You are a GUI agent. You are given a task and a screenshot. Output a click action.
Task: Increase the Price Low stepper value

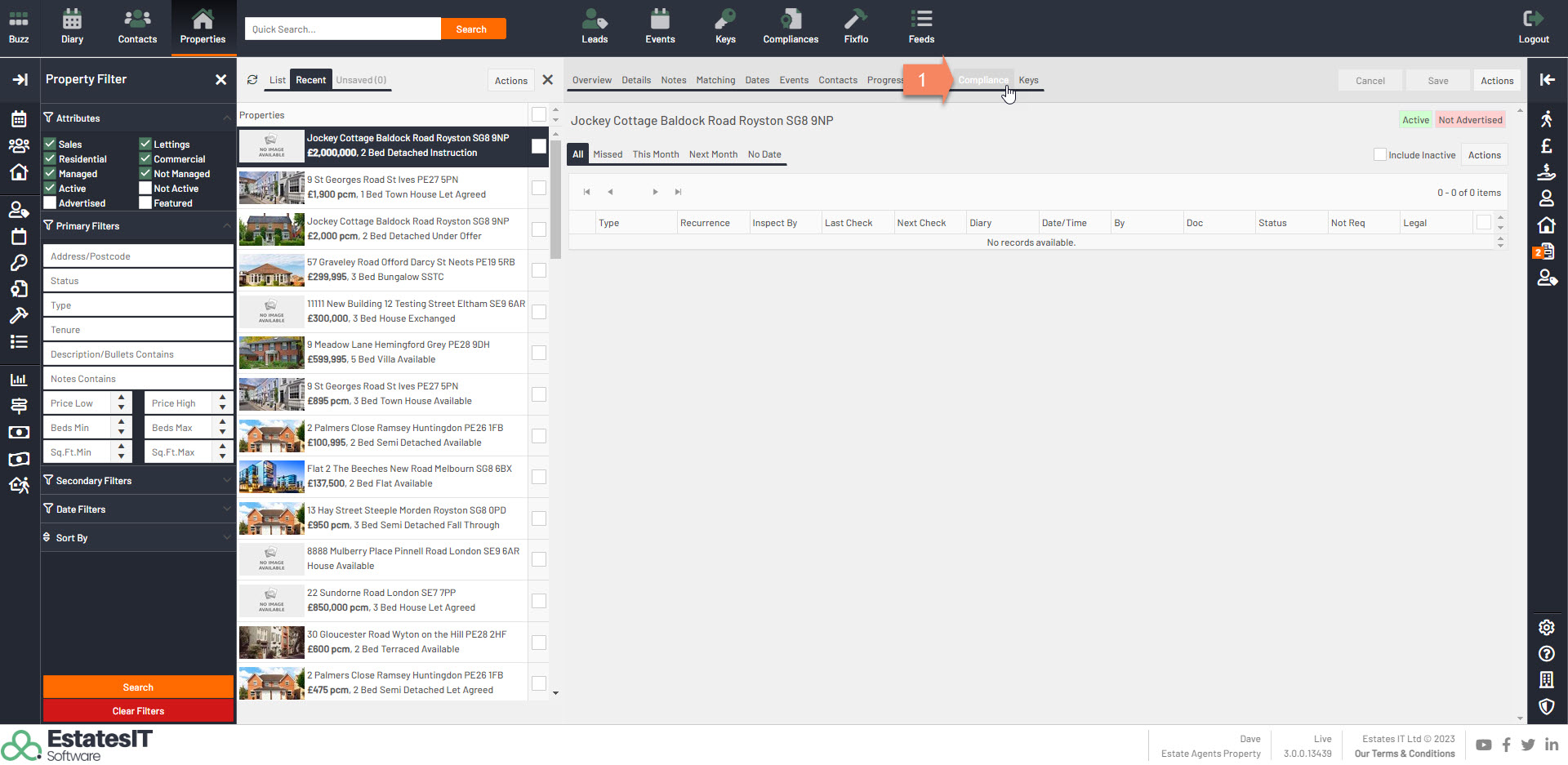(x=122, y=398)
